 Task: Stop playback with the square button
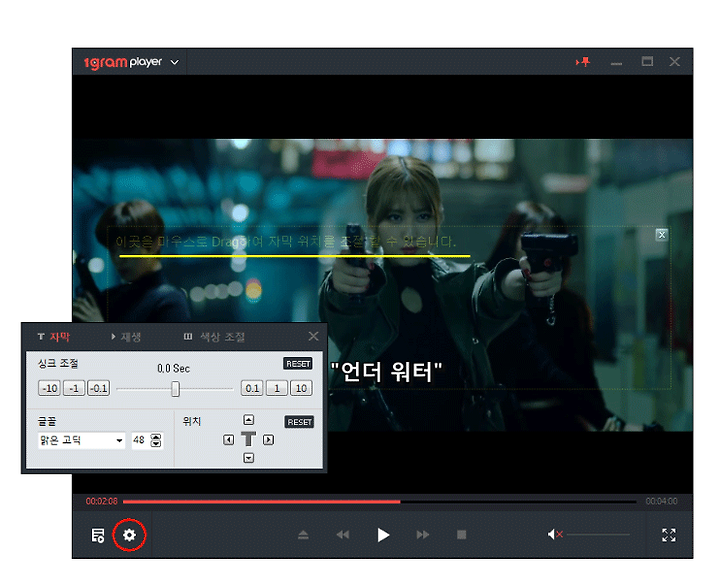(x=461, y=535)
